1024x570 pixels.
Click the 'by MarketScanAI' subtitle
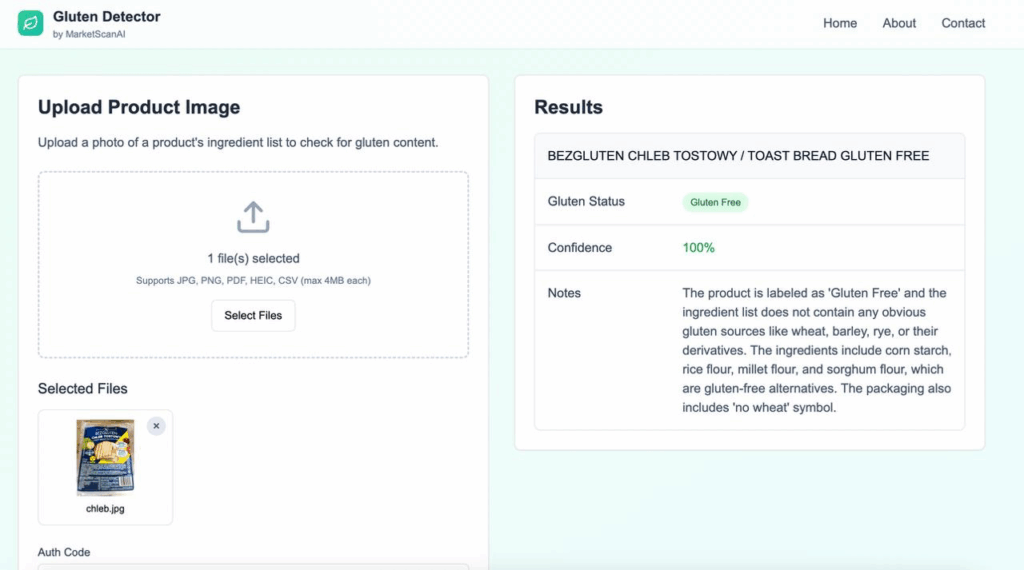(x=89, y=34)
